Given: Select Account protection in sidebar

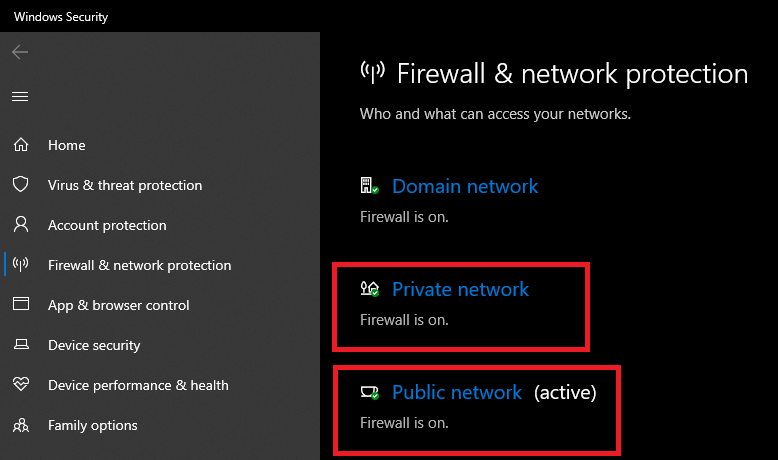Looking at the screenshot, I should coord(107,225).
